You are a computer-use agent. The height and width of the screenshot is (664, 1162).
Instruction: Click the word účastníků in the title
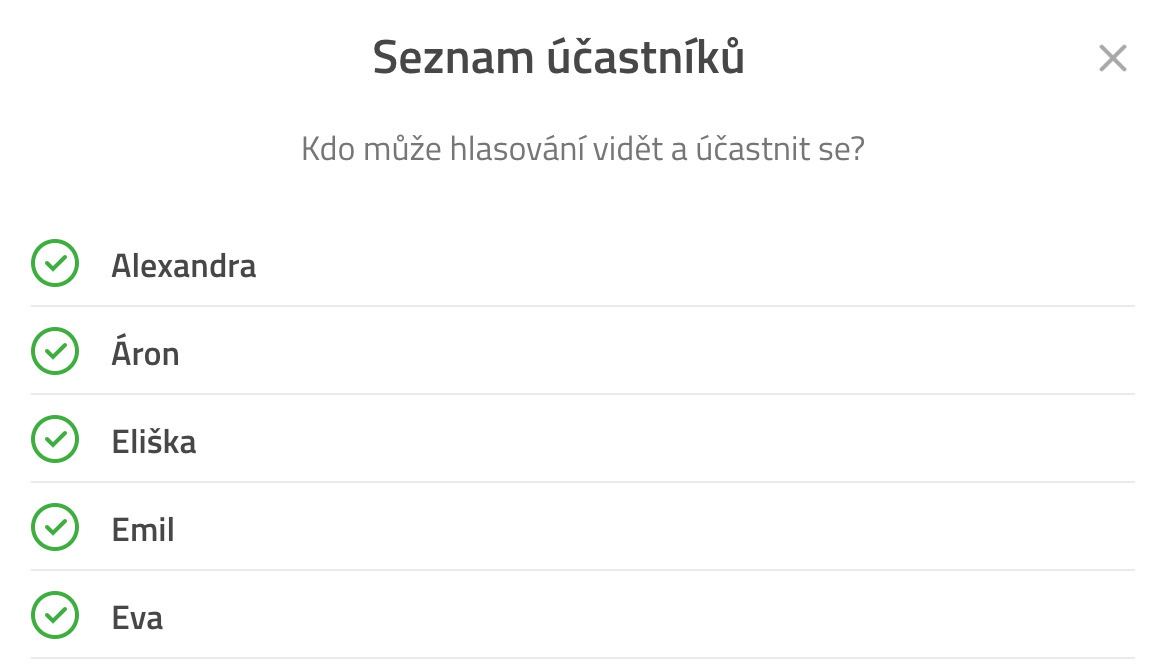(646, 57)
